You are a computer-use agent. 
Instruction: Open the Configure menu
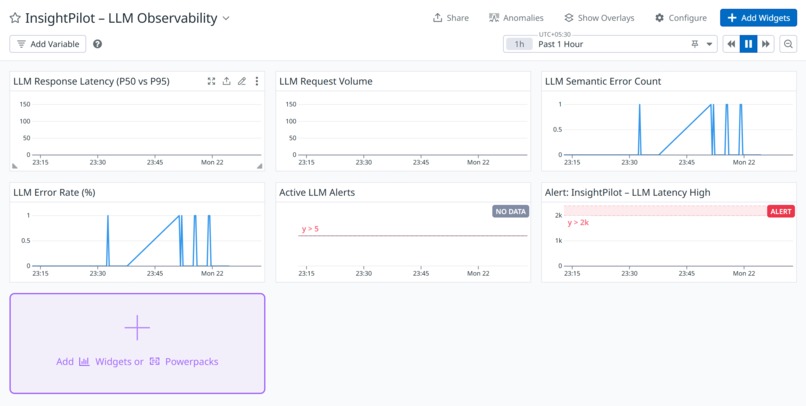pyautogui.click(x=681, y=18)
